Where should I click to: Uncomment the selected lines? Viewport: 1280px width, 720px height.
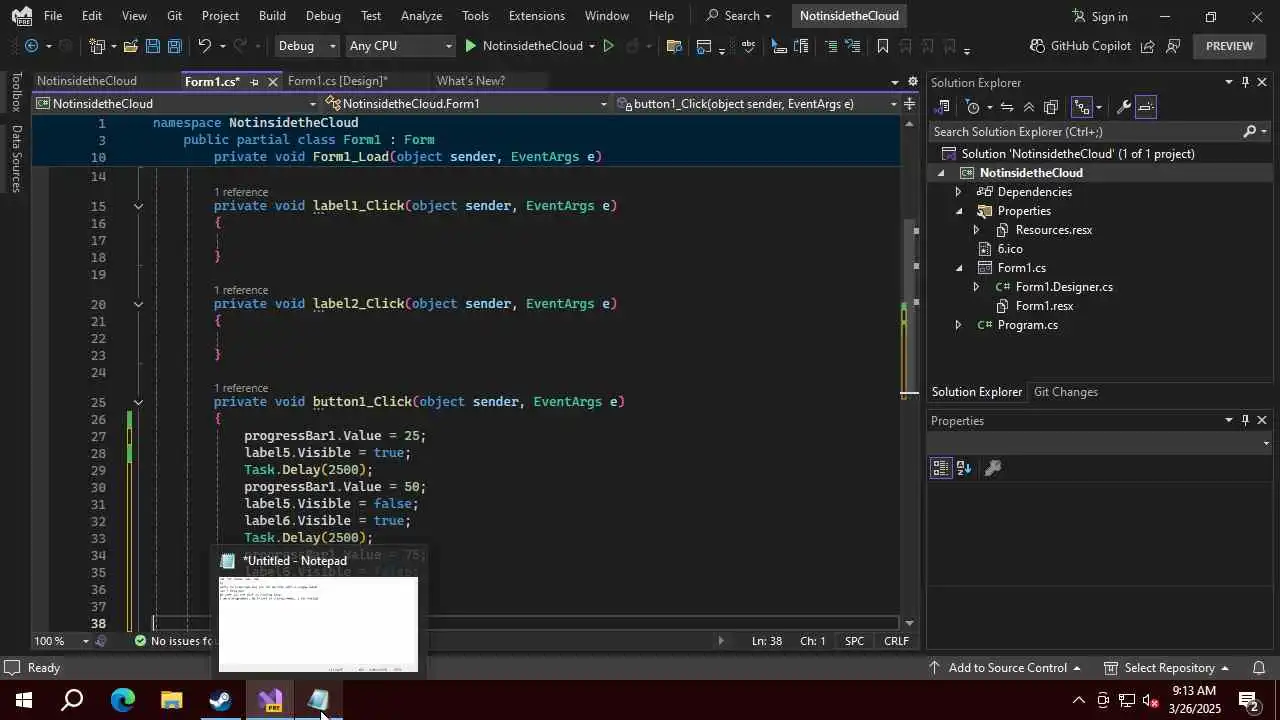tap(852, 46)
